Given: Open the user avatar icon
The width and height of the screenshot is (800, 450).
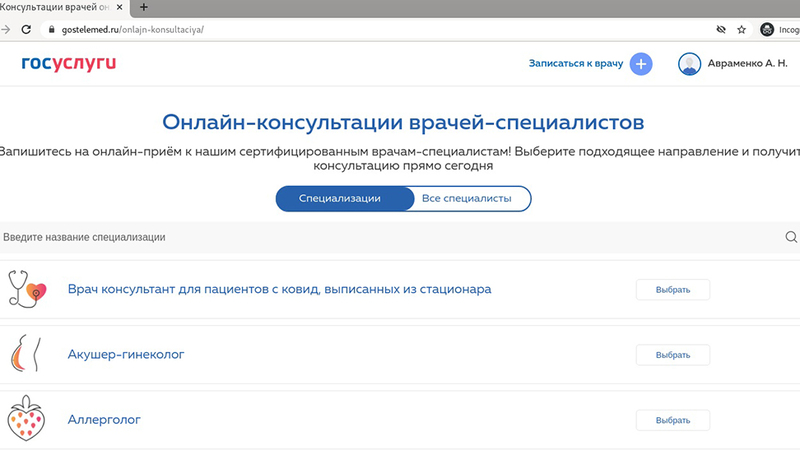Looking at the screenshot, I should [x=689, y=64].
